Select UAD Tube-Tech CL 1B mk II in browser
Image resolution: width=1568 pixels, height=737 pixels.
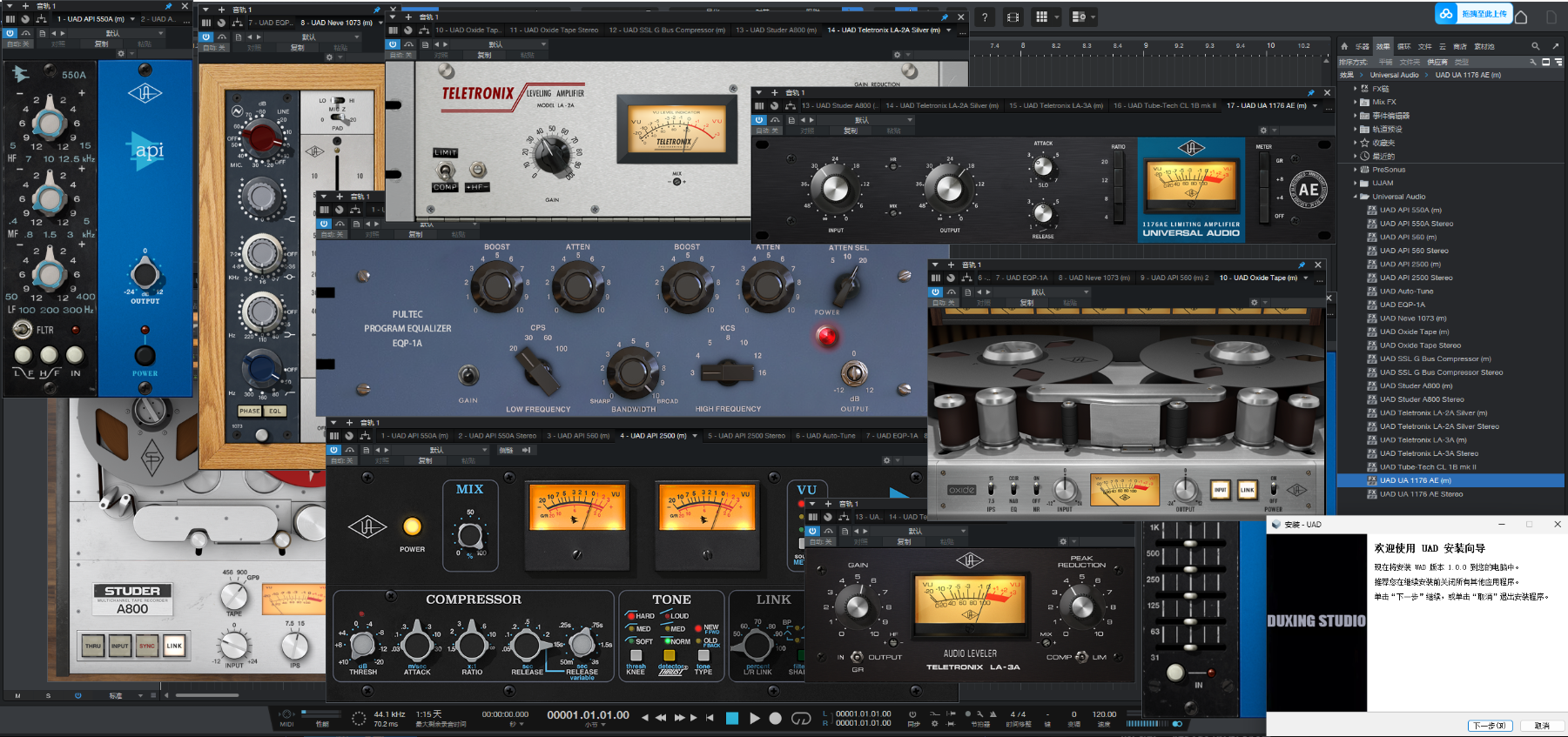pyautogui.click(x=1427, y=467)
